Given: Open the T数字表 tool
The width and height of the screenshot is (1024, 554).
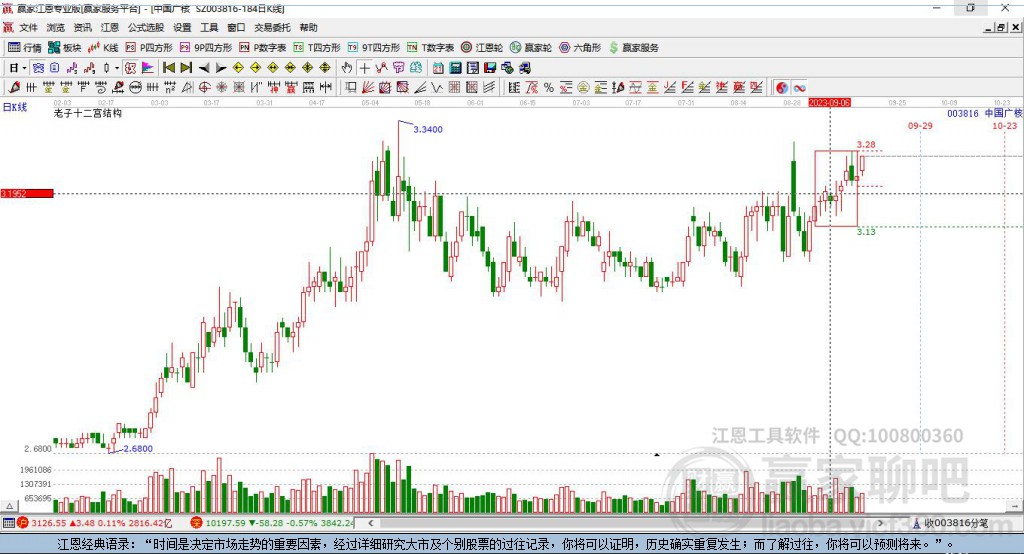Looking at the screenshot, I should click(430, 48).
